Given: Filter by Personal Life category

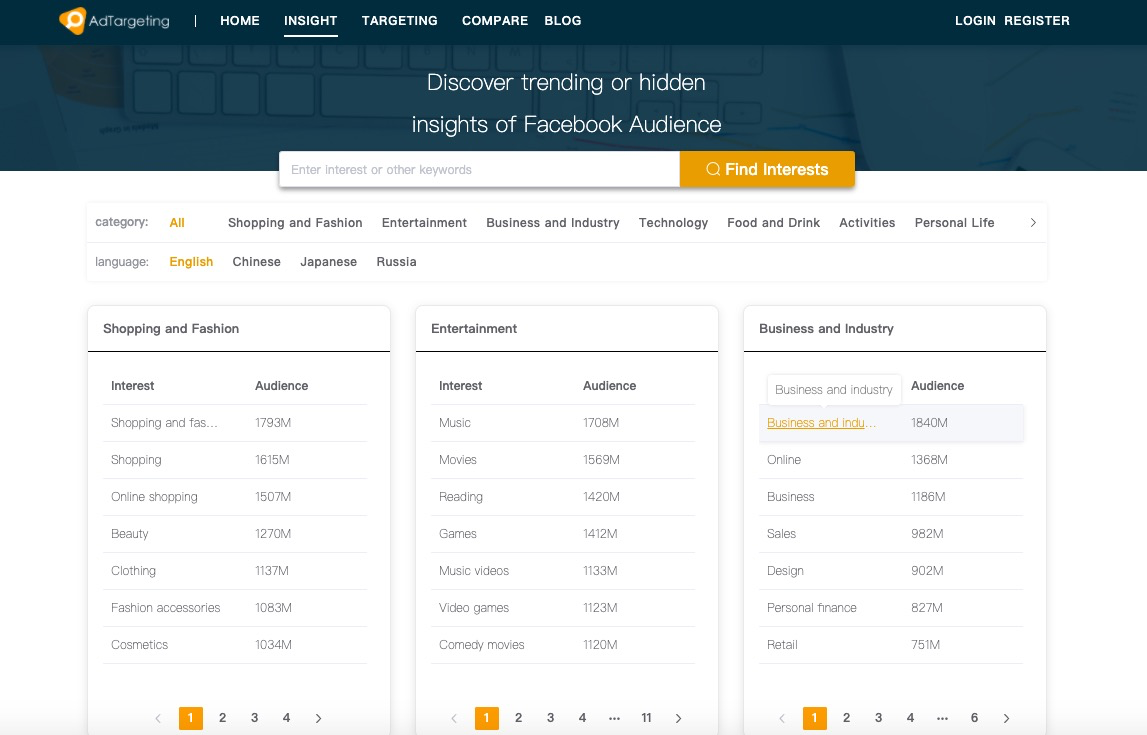Looking at the screenshot, I should click(x=955, y=223).
